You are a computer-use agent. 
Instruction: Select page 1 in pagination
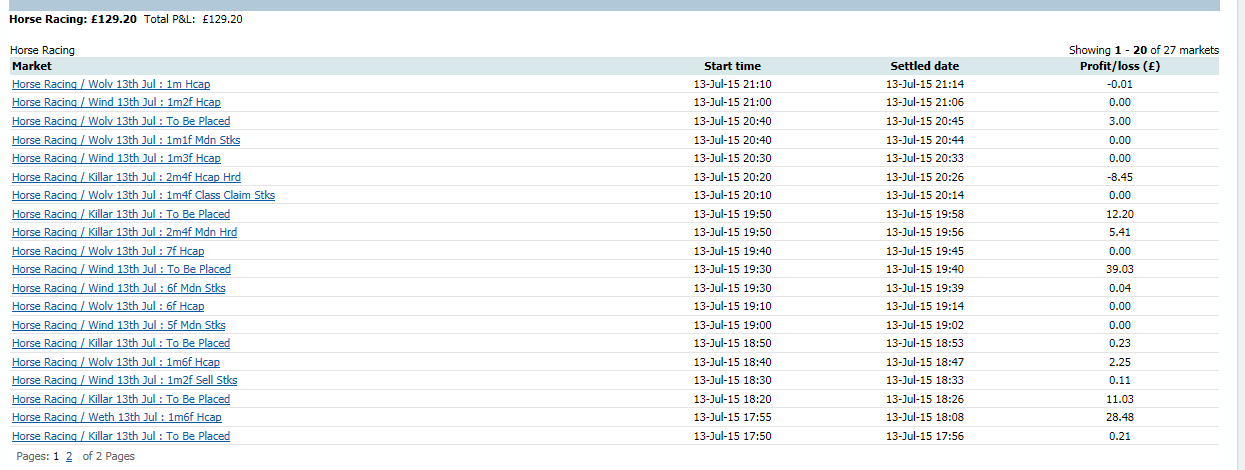click(x=56, y=456)
